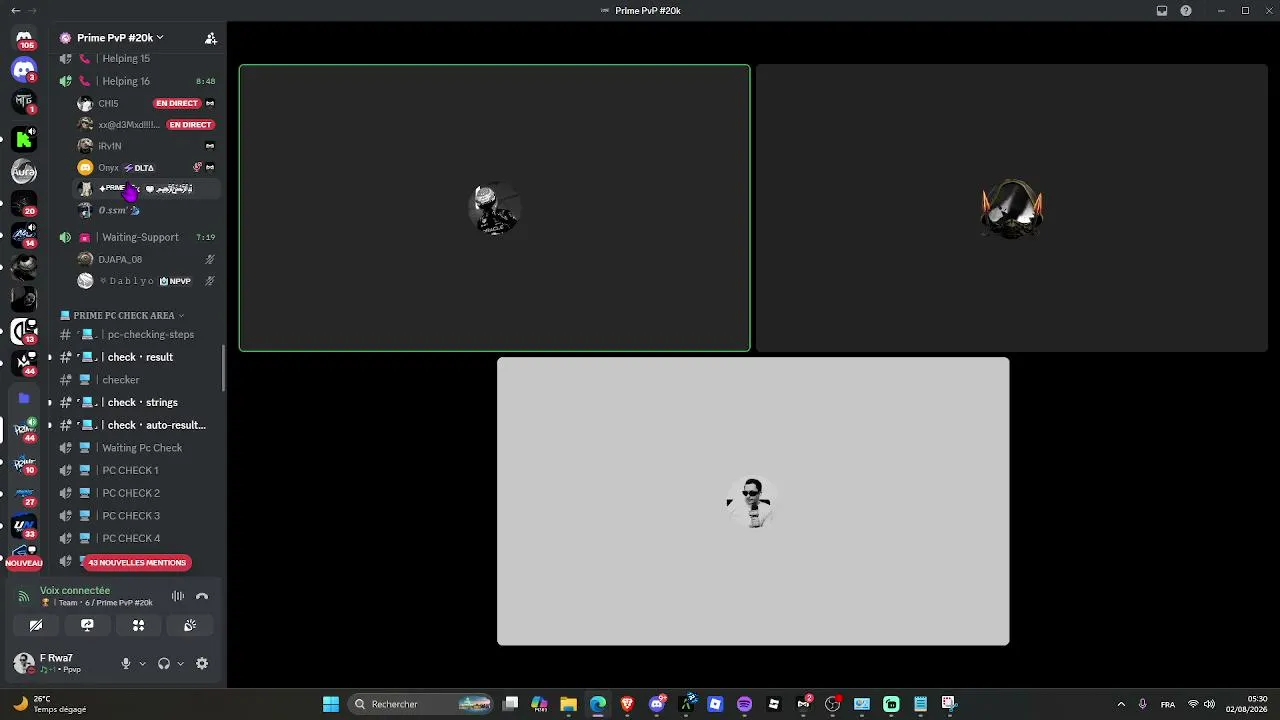Open Discord help in title bar
Image resolution: width=1280 pixels, height=720 pixels.
1186,11
